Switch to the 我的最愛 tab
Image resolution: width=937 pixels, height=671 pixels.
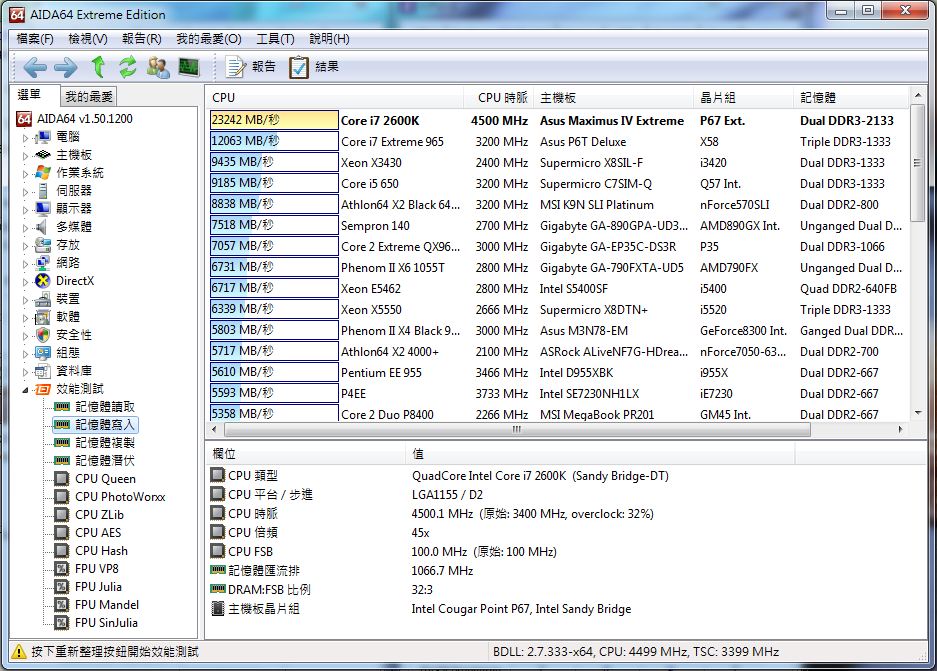(88, 96)
